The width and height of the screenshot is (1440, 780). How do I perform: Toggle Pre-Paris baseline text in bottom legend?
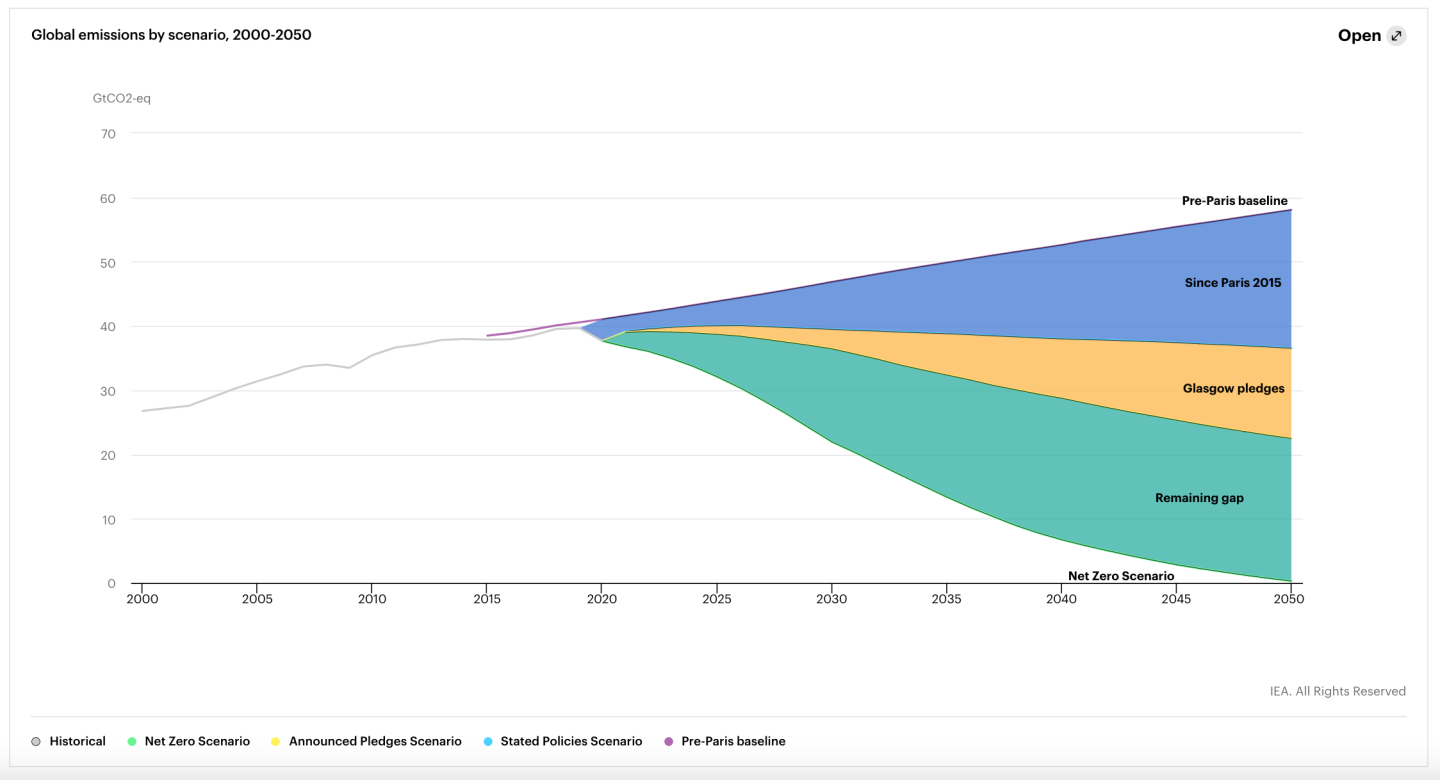[x=733, y=742]
